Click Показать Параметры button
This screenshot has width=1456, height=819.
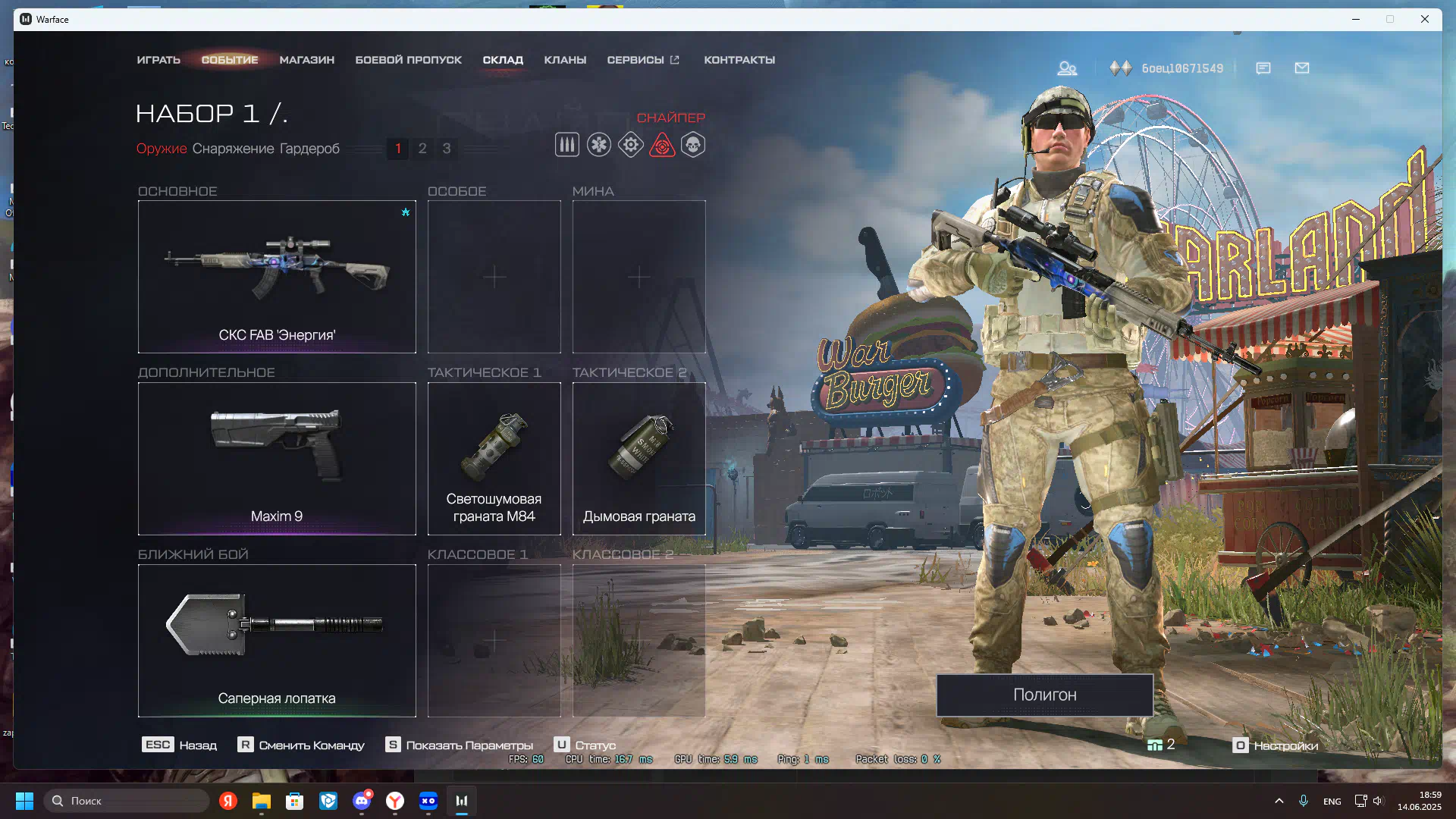[x=459, y=745]
